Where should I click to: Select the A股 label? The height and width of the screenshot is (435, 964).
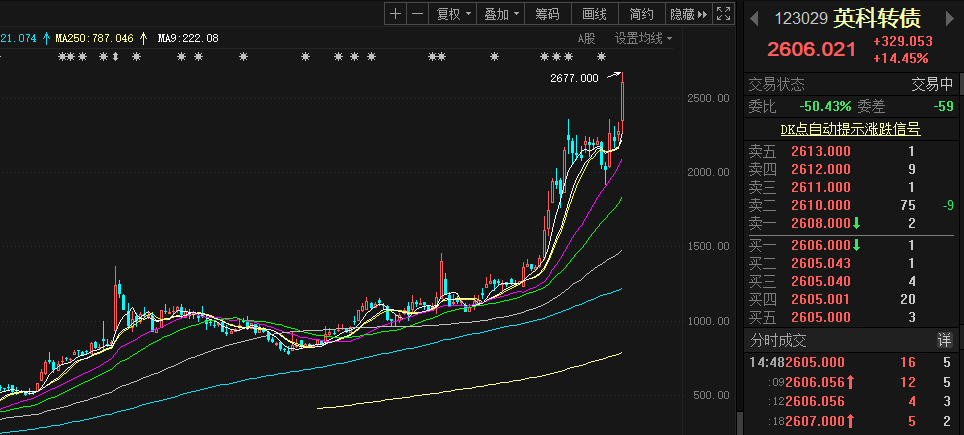tap(586, 38)
